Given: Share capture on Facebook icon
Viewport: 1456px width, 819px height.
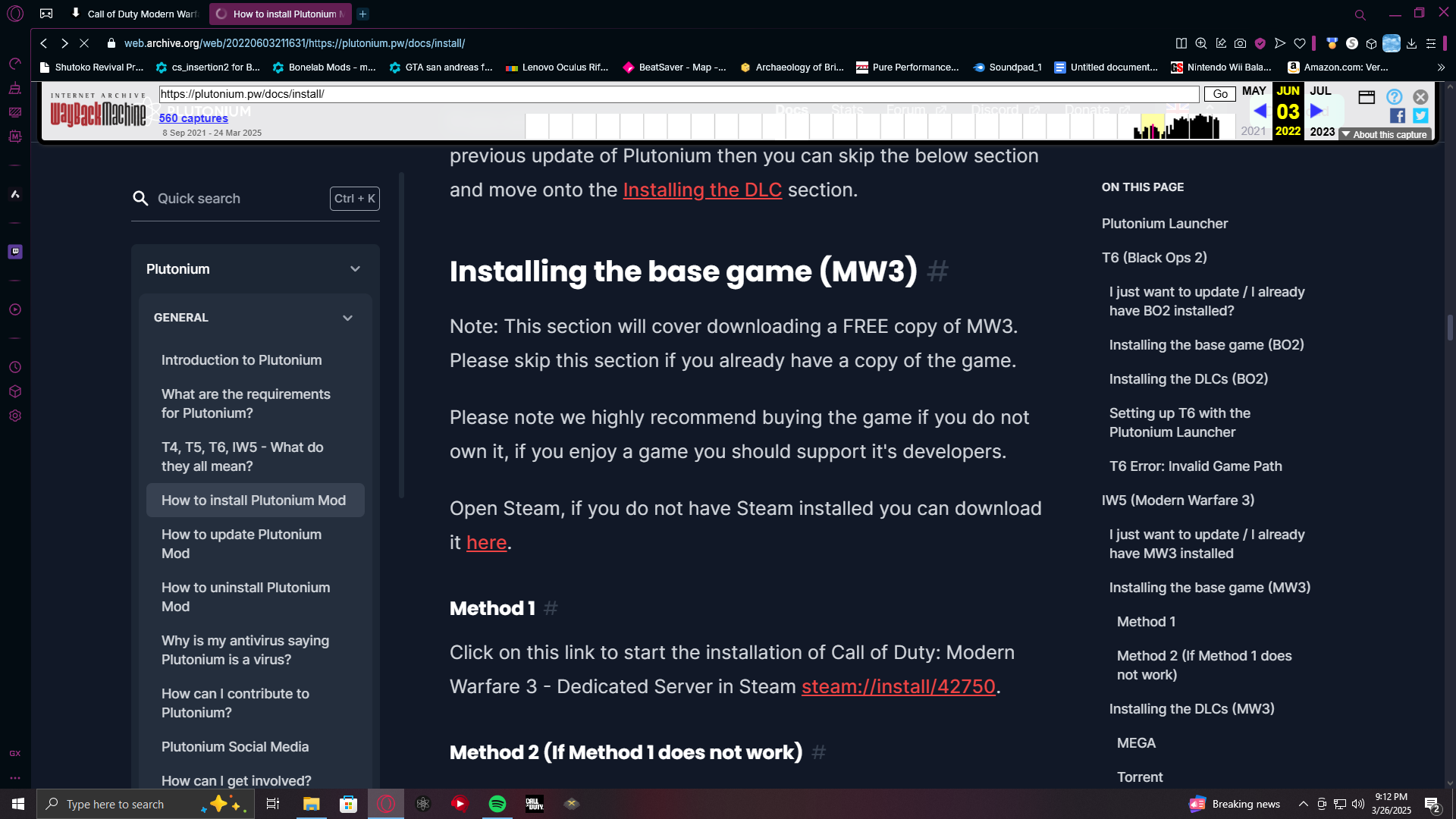Looking at the screenshot, I should coord(1397,115).
